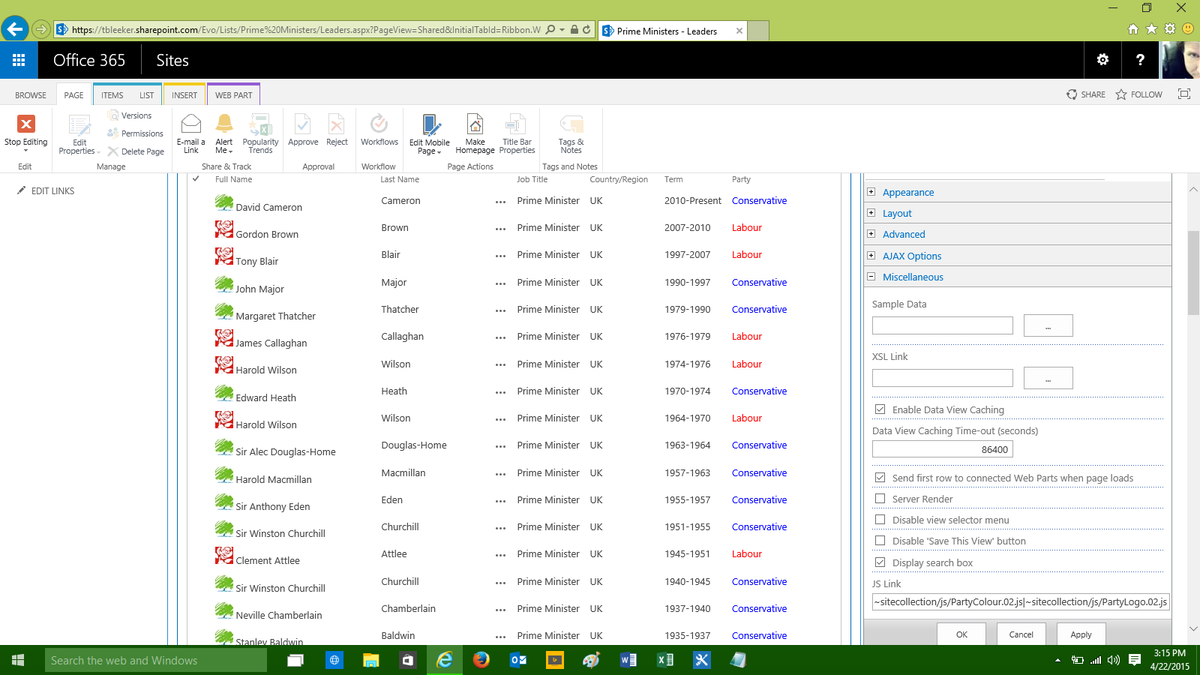Open the Office 365 app launcher
The width and height of the screenshot is (1200, 675).
pos(19,60)
